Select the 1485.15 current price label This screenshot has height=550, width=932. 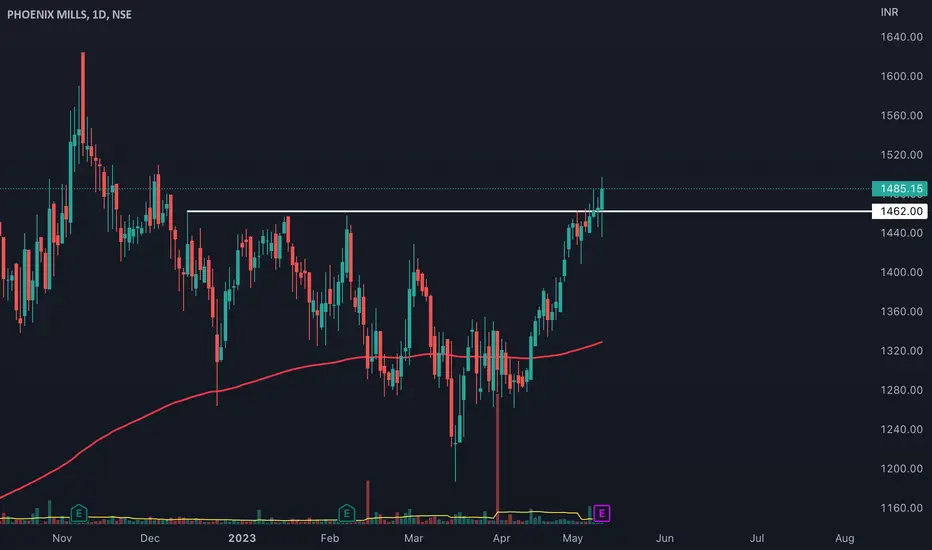click(x=899, y=189)
